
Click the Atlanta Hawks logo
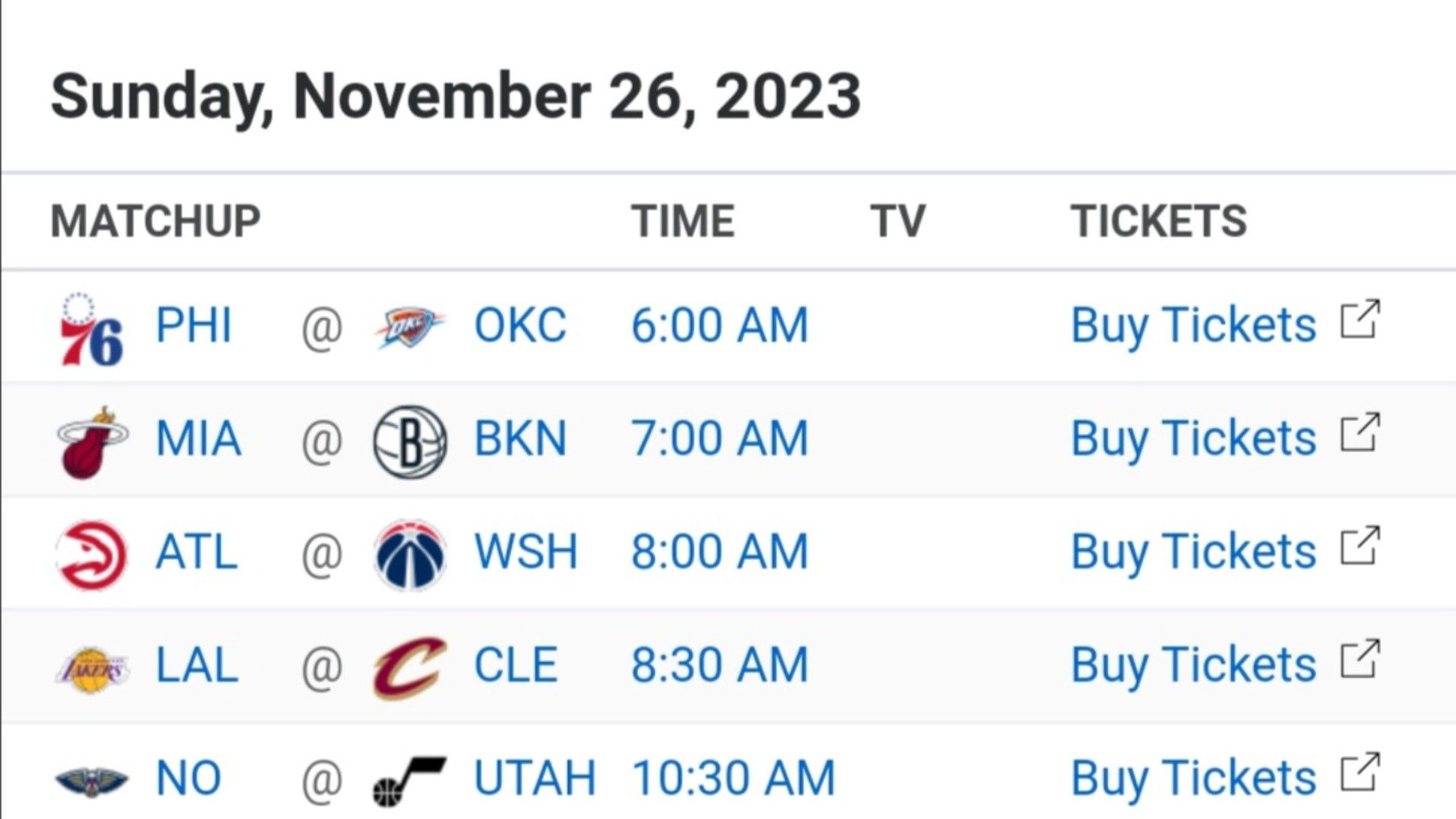click(x=92, y=554)
